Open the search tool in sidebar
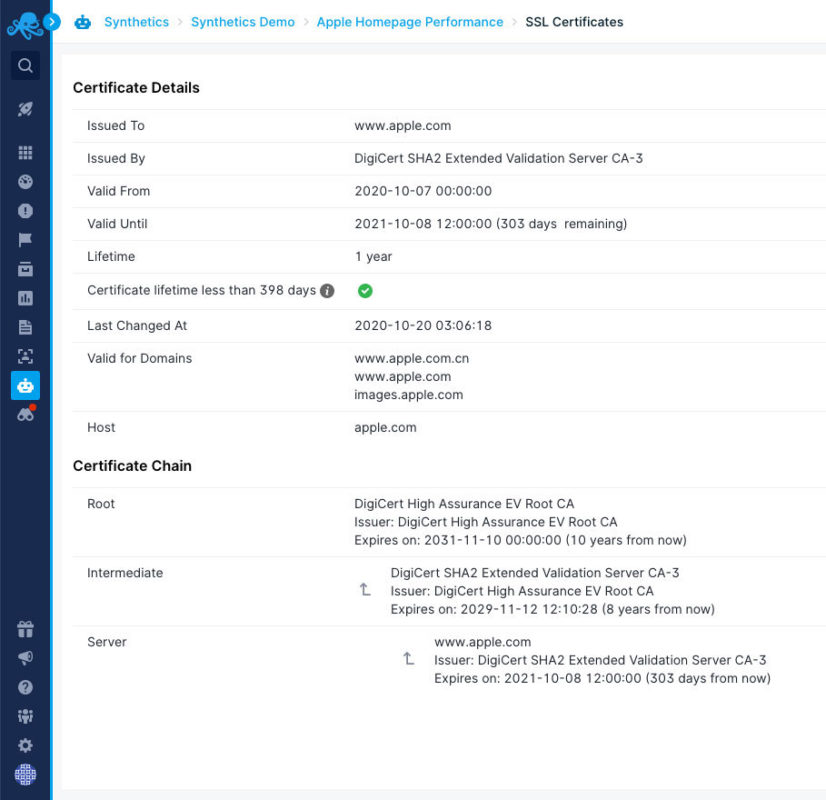 (x=25, y=65)
